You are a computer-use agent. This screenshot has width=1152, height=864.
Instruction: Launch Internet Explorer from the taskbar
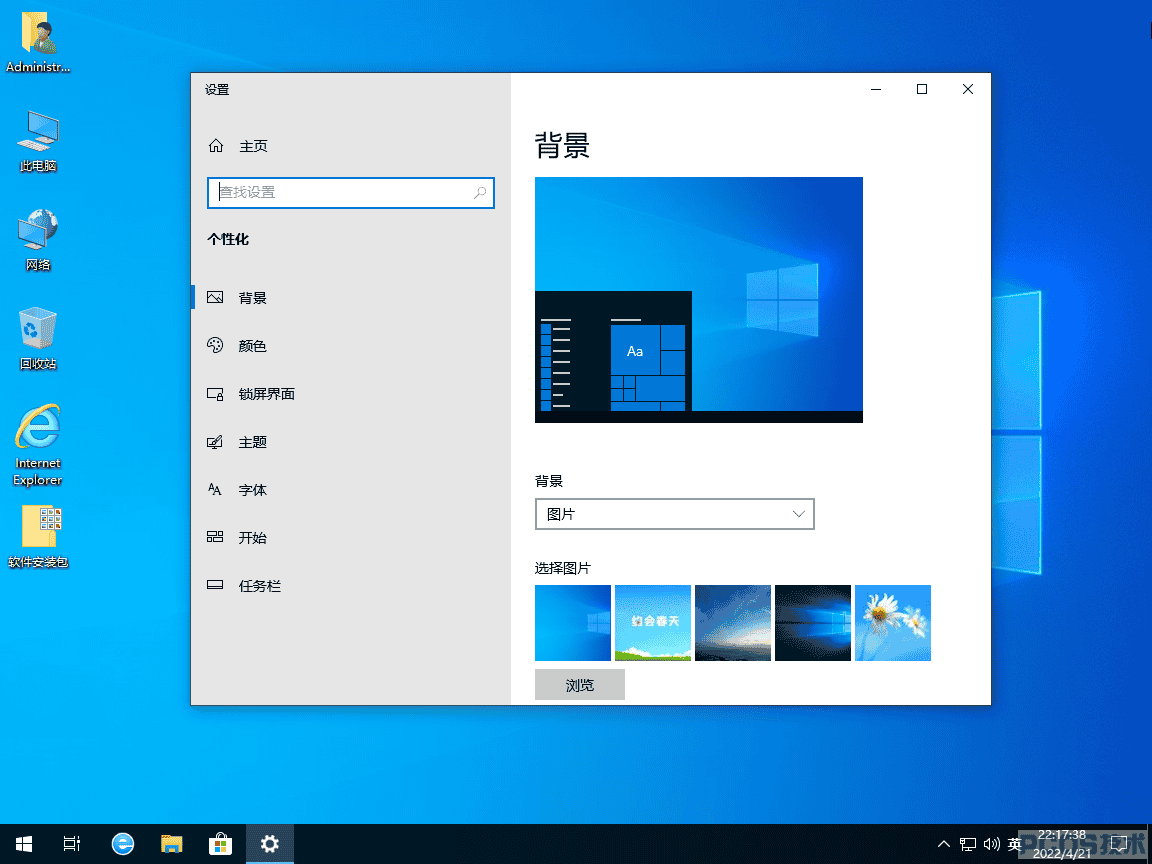(x=123, y=844)
